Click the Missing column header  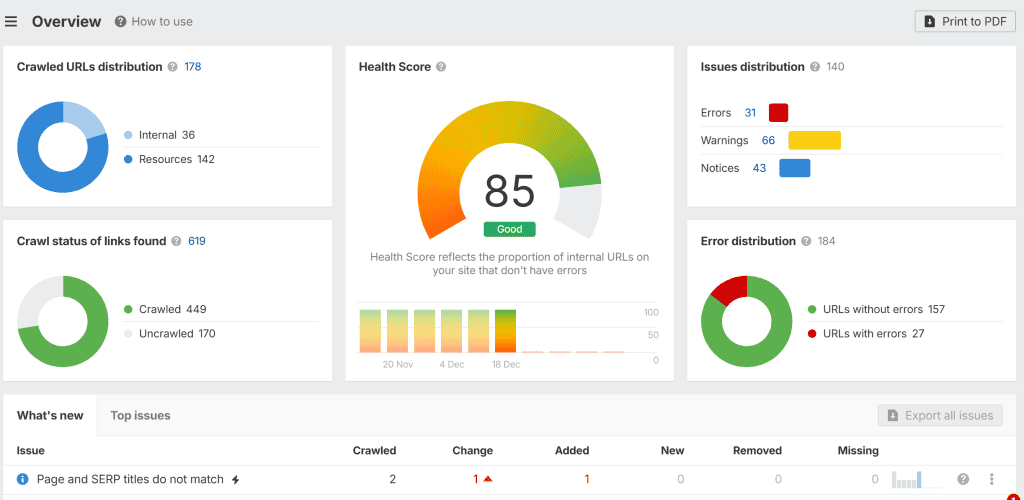click(x=858, y=450)
